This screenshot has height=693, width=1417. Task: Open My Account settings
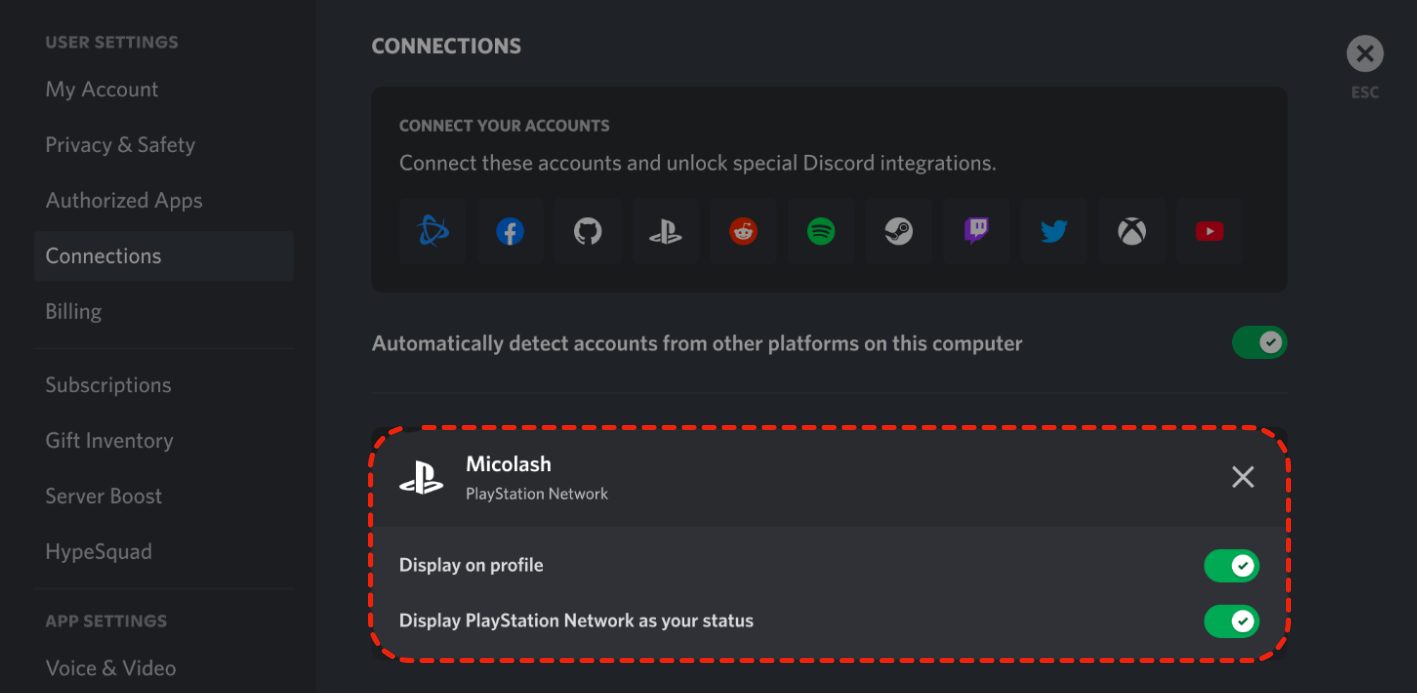coord(102,90)
